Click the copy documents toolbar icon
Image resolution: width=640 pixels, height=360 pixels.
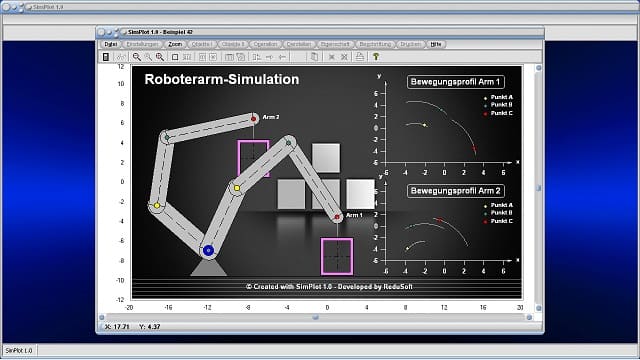pos(314,57)
